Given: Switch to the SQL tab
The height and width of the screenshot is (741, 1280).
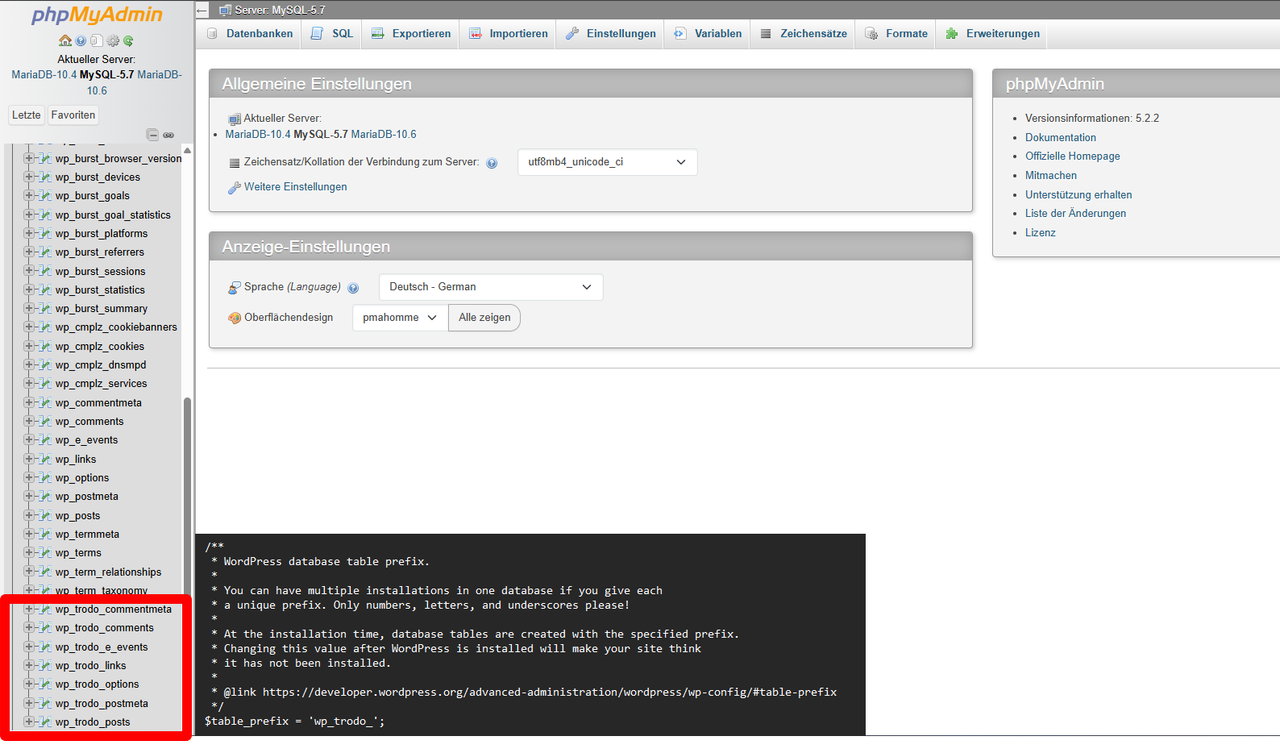Looking at the screenshot, I should 332,33.
